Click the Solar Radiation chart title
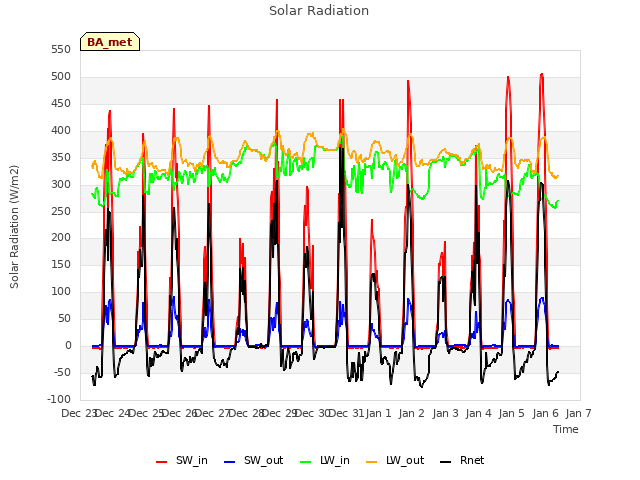Screen dimensions: 640x480 click(319, 11)
